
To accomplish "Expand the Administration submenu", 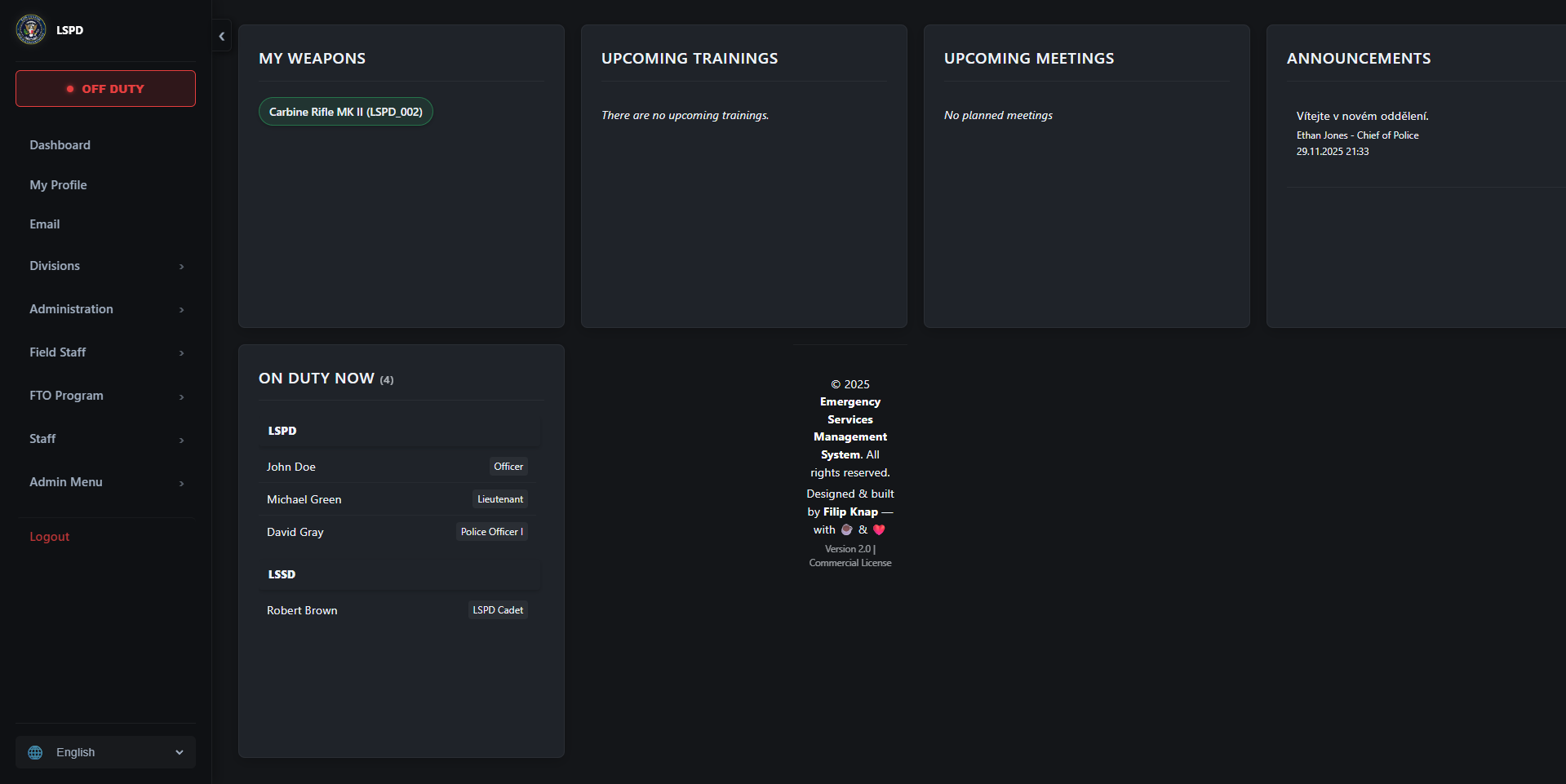I will 105,309.
